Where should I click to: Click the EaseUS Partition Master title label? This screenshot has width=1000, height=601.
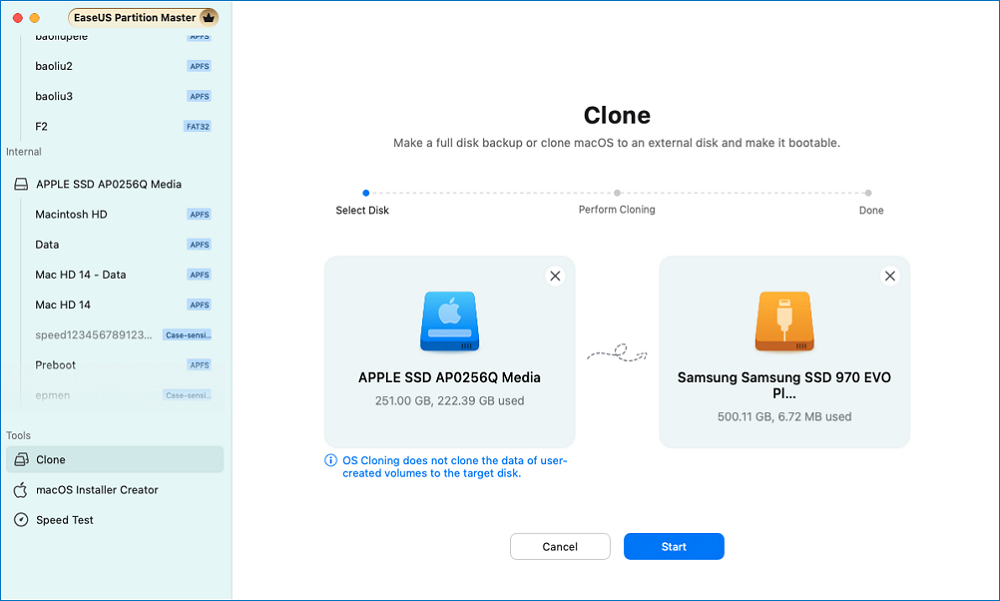(135, 17)
